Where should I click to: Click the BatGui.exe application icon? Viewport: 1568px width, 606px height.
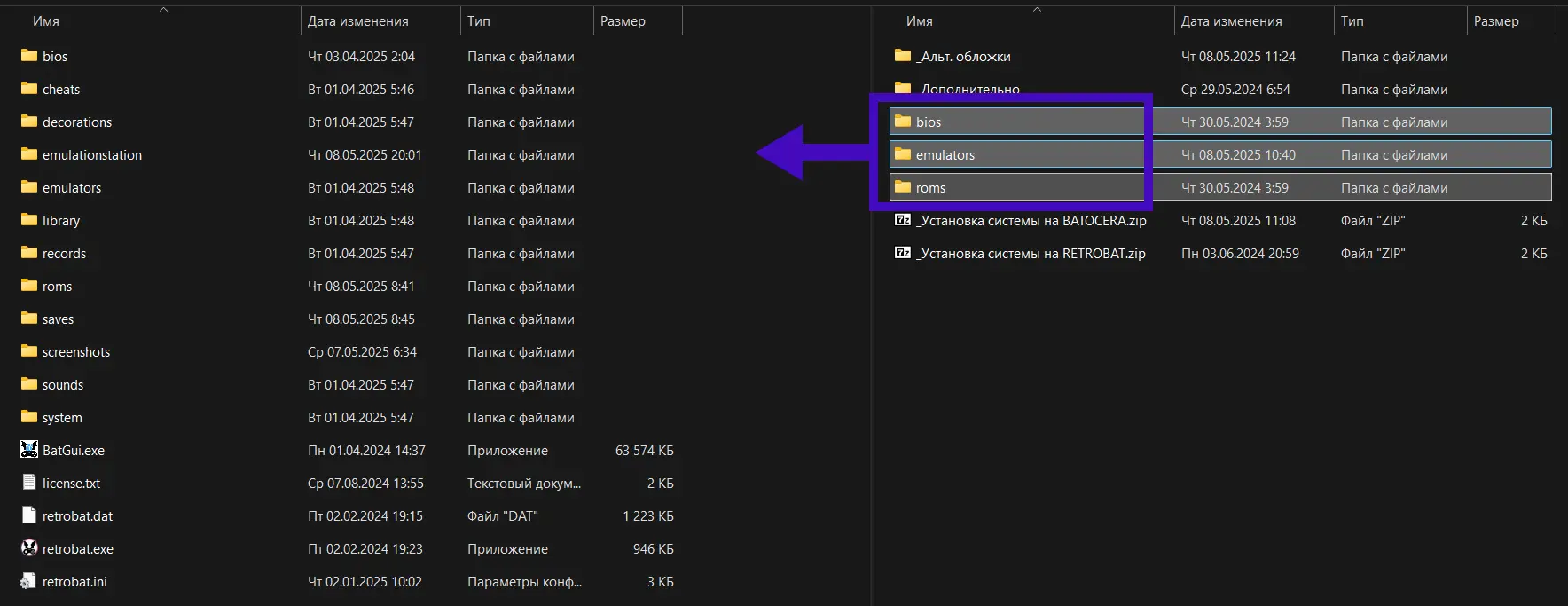point(29,450)
